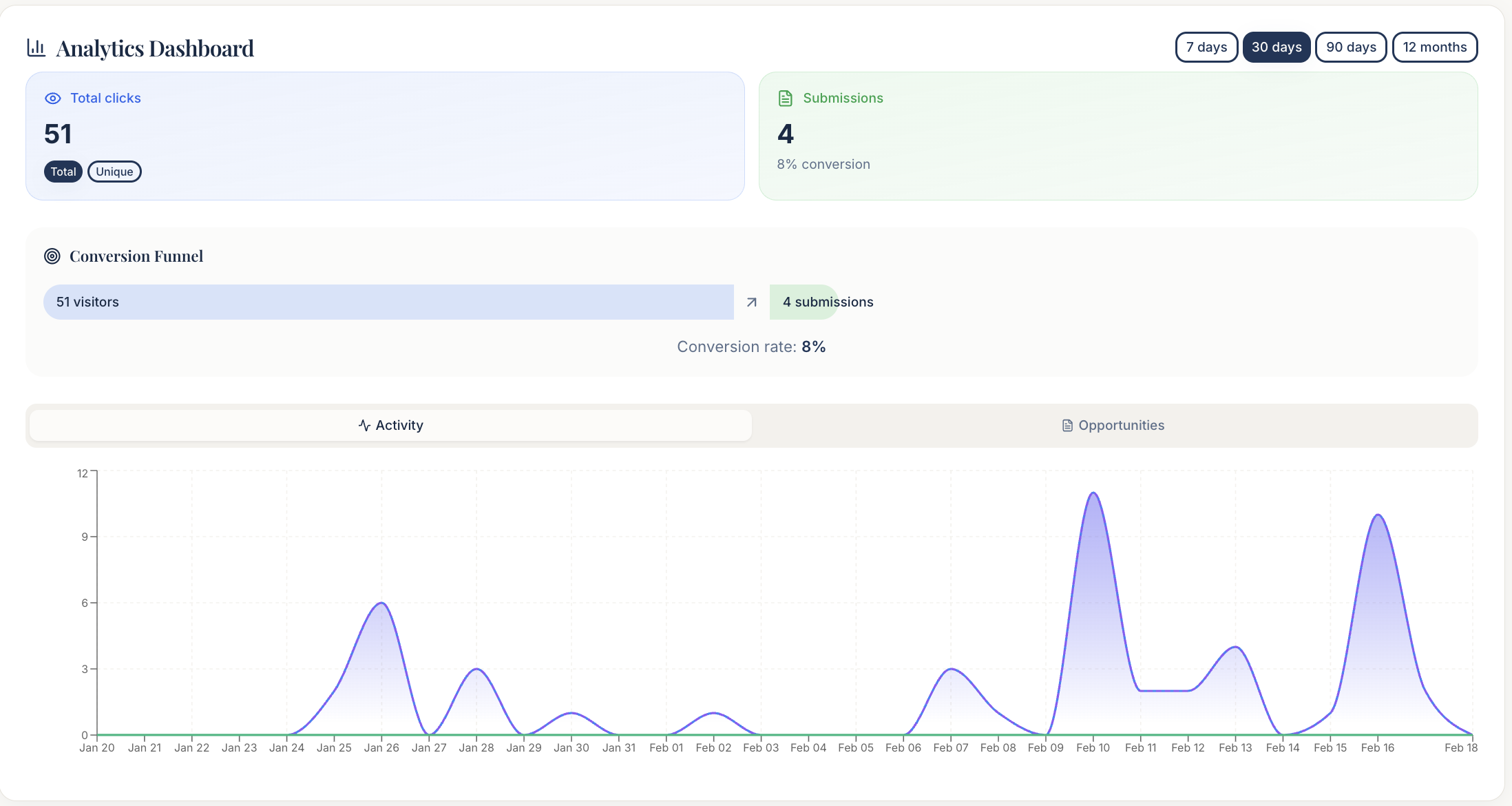Switch to the Opportunities tab

(1113, 425)
